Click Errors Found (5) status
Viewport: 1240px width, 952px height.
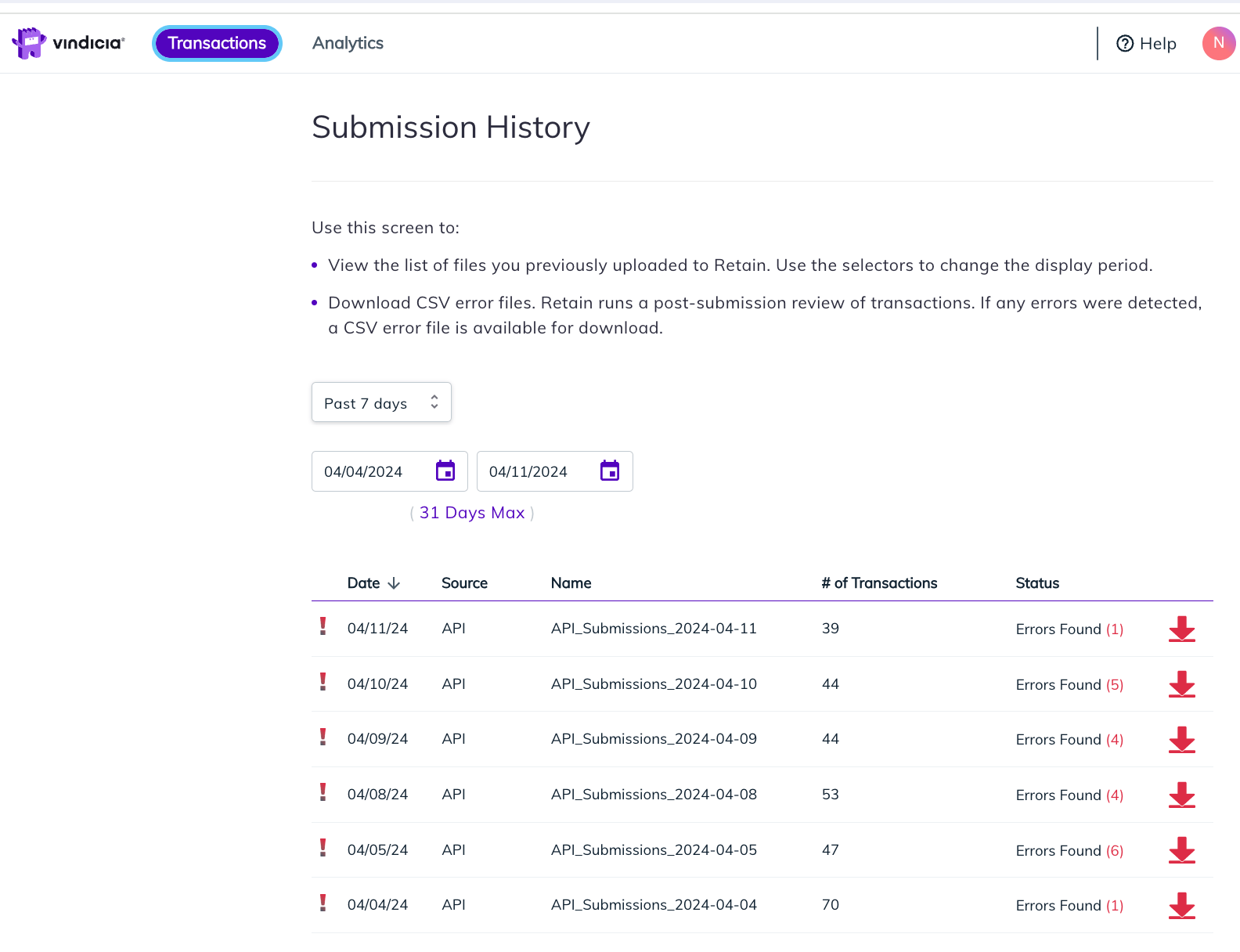coord(1069,685)
